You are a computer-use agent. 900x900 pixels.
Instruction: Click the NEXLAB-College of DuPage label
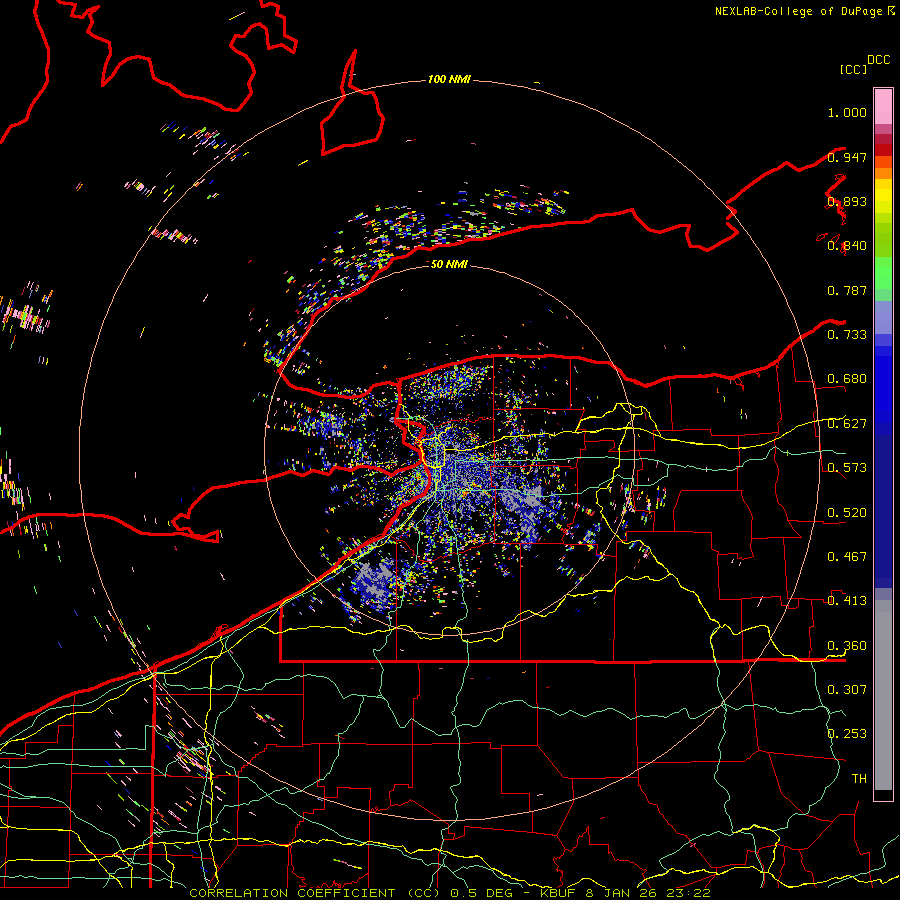pyautogui.click(x=804, y=11)
